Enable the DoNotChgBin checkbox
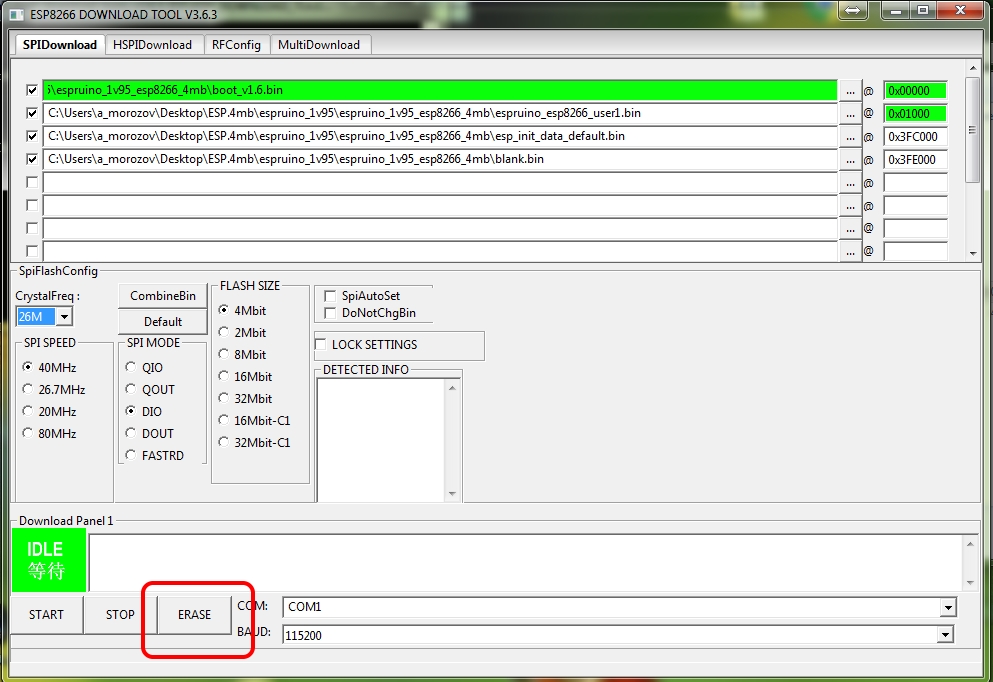Viewport: 993px width, 682px height. [330, 313]
